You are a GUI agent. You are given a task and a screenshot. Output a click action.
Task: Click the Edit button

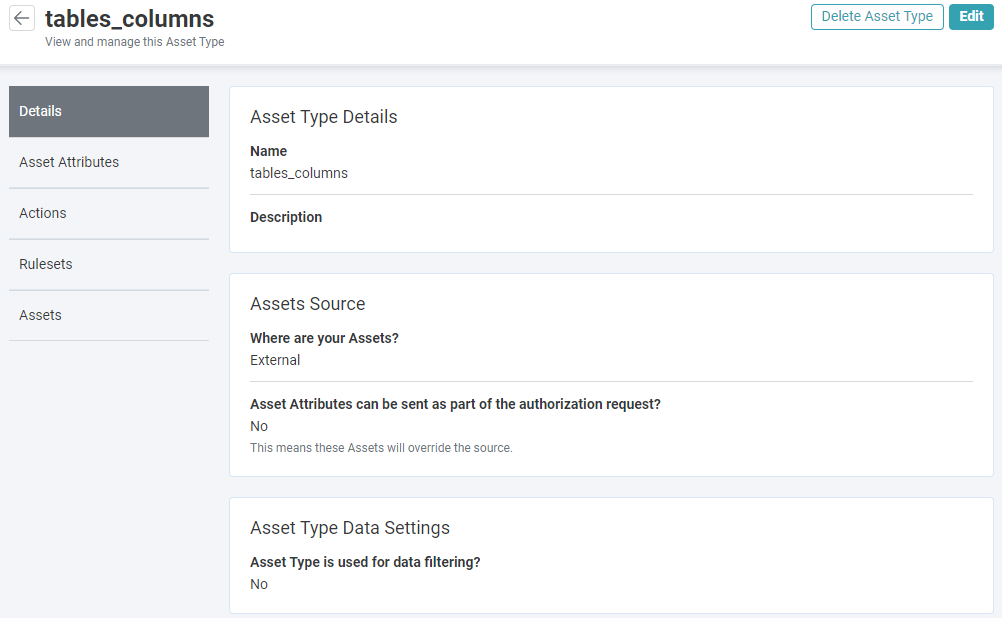(x=970, y=17)
